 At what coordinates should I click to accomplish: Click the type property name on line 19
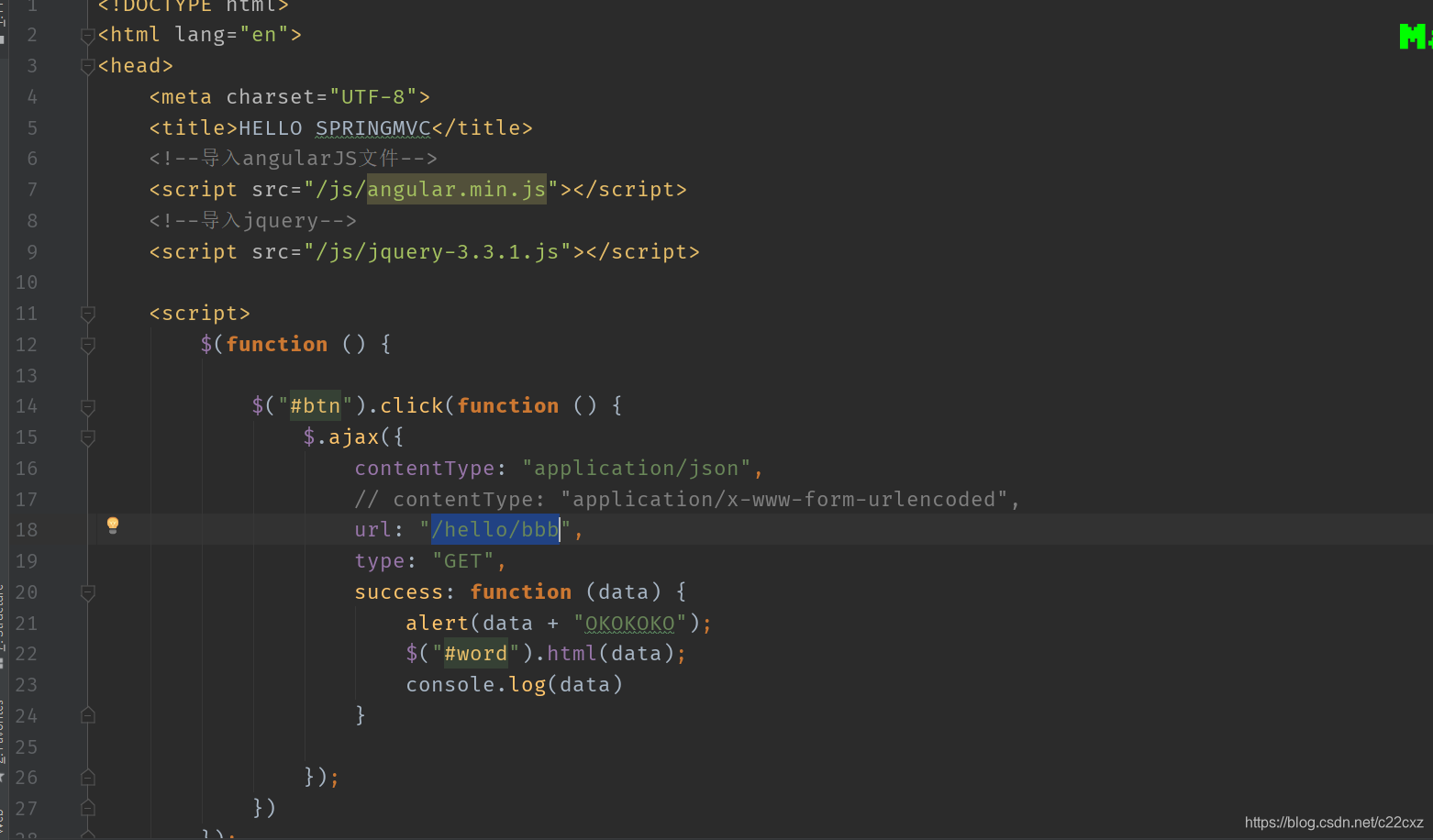pos(380,560)
